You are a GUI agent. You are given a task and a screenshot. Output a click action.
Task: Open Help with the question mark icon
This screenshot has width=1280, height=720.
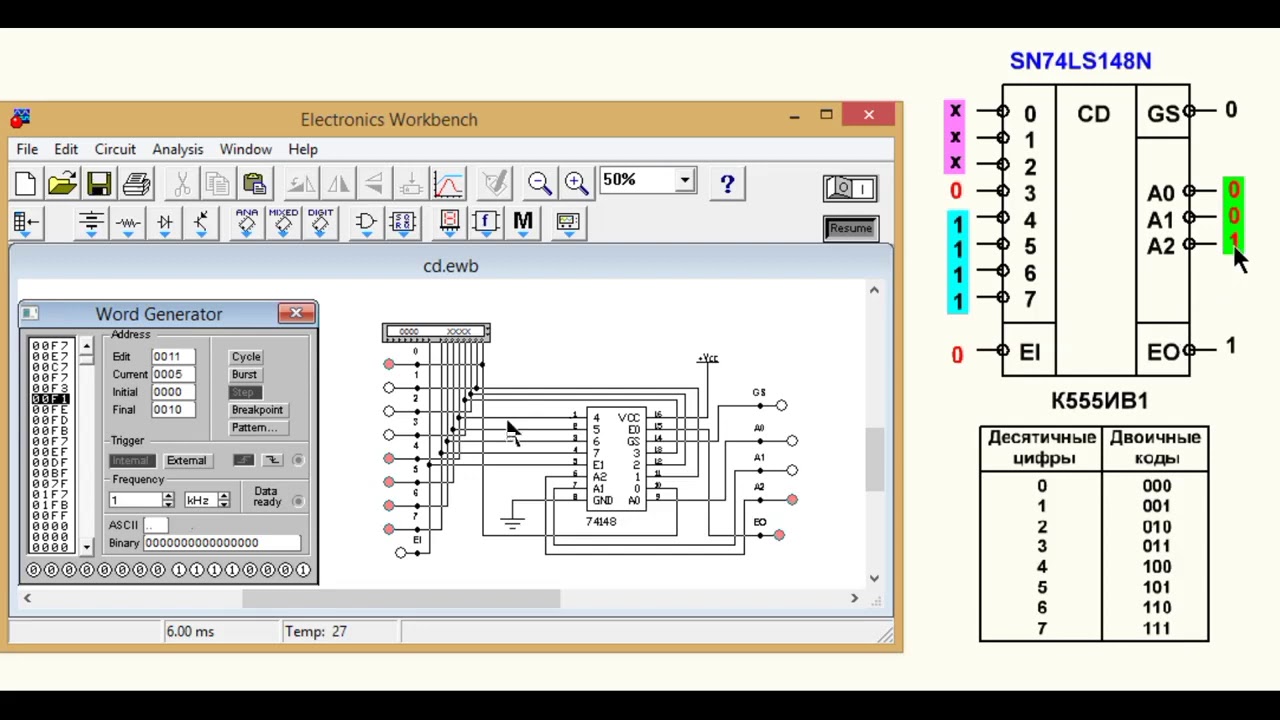pos(727,184)
